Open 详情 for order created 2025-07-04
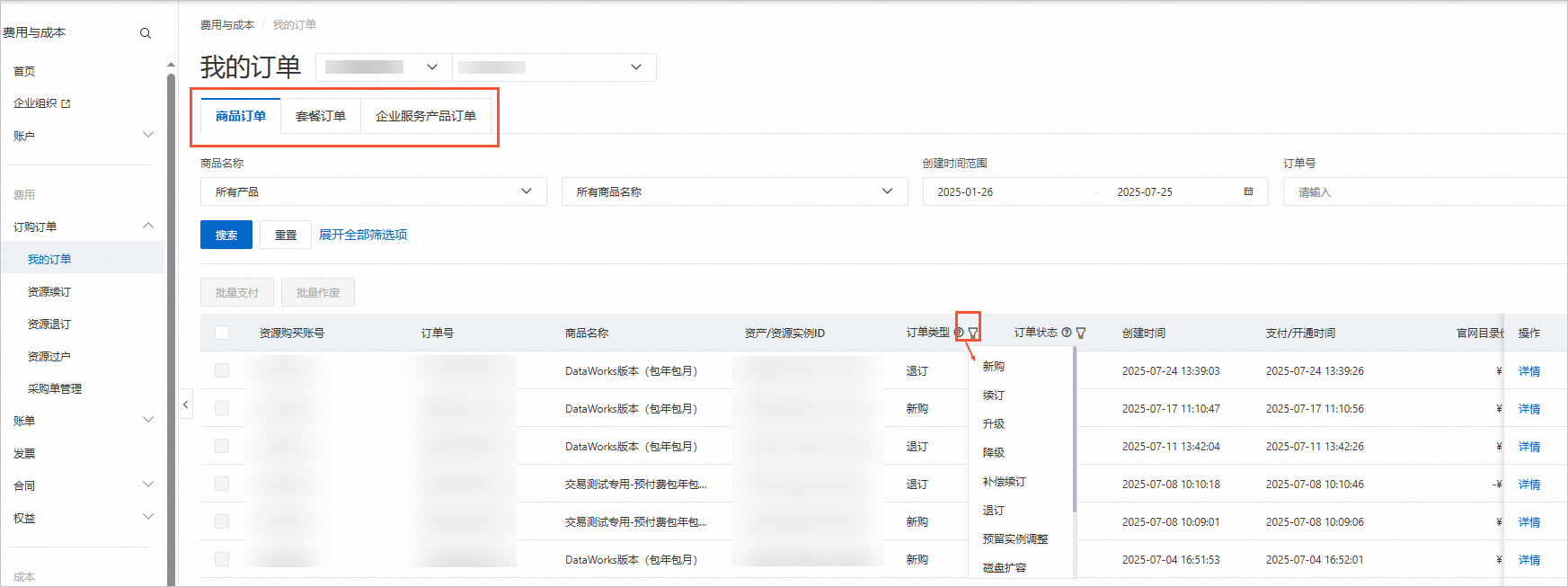1568x587 pixels. (x=1529, y=560)
